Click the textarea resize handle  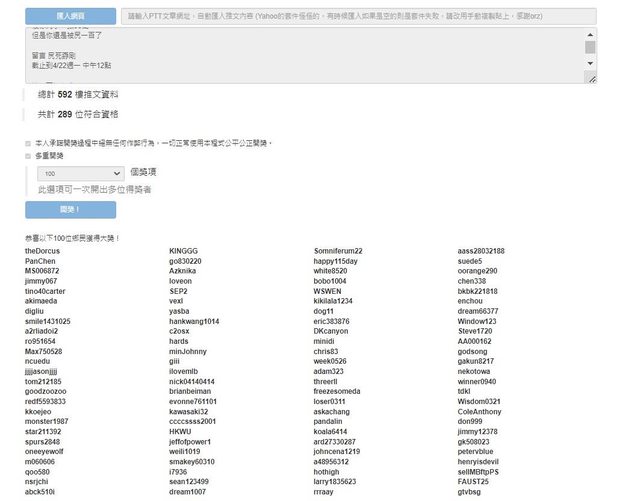(x=591, y=78)
